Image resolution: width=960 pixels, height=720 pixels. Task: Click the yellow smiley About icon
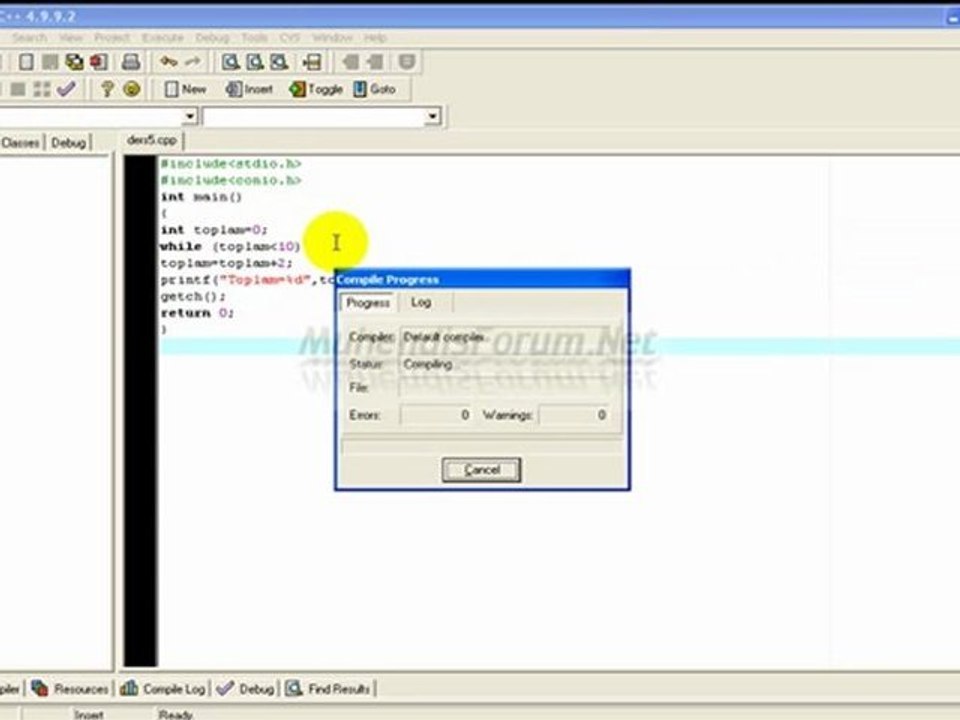(132, 89)
